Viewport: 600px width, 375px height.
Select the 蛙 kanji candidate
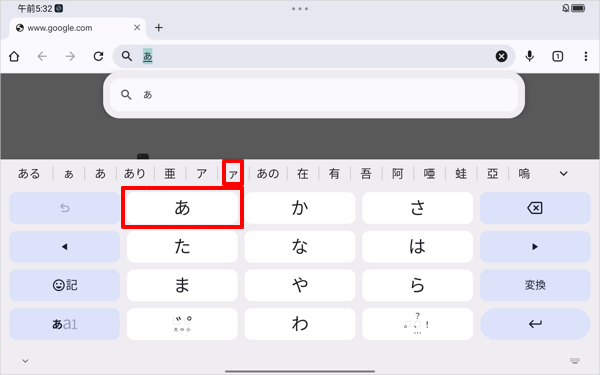click(461, 174)
